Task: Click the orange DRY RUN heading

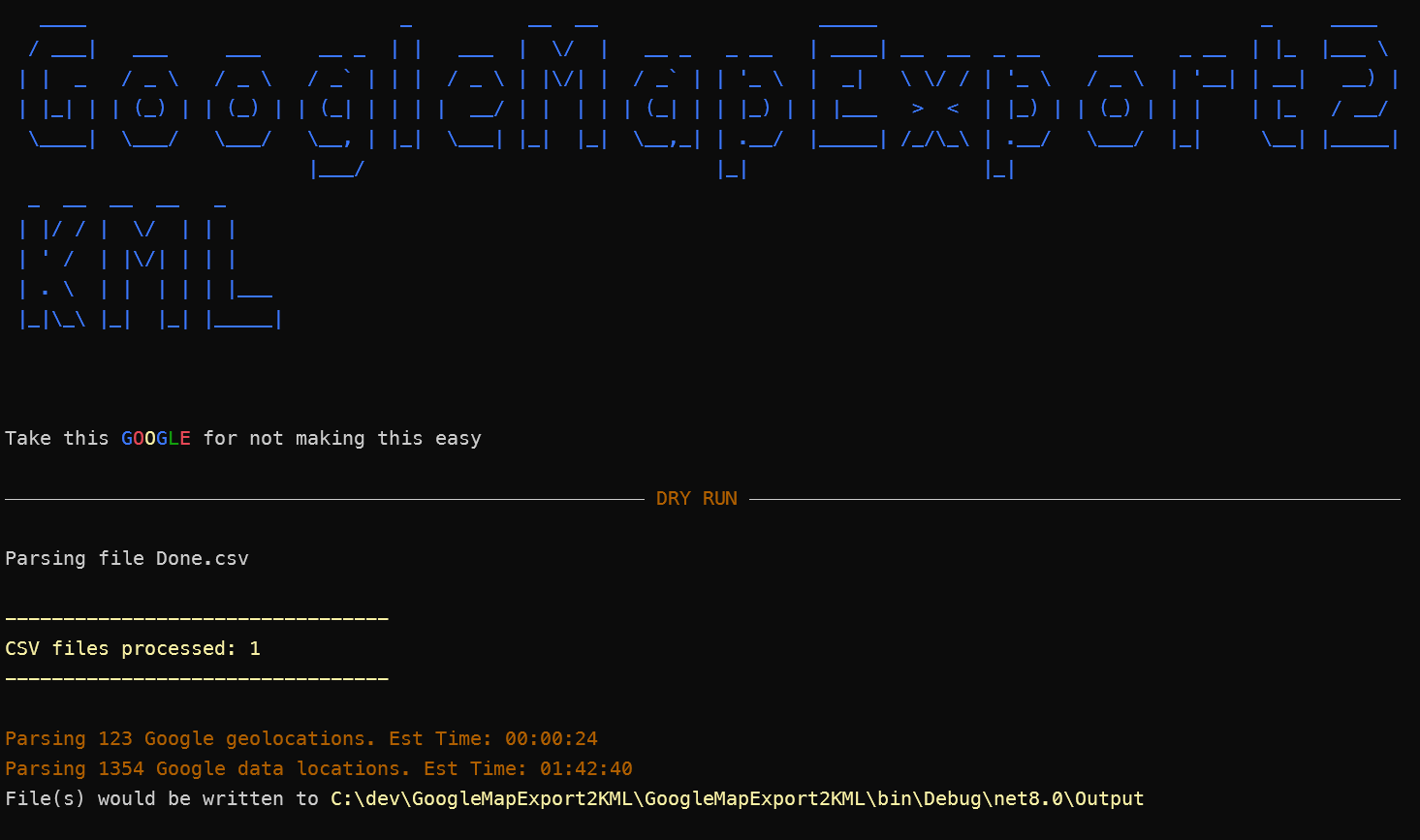Action: point(696,498)
